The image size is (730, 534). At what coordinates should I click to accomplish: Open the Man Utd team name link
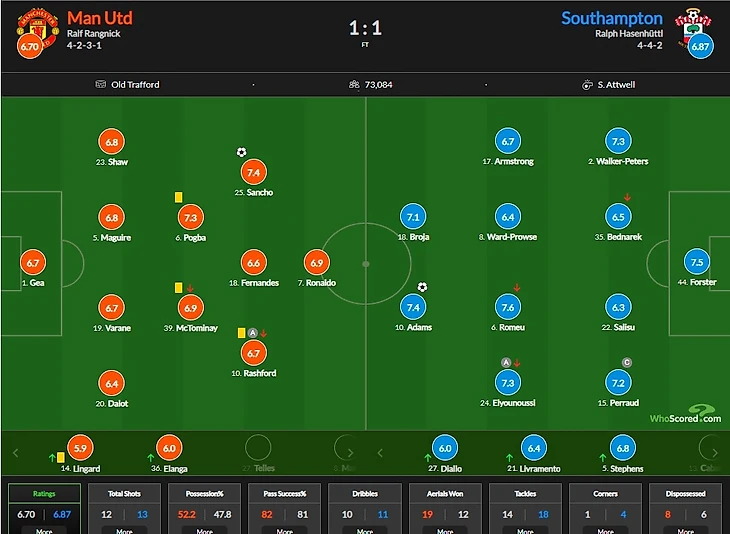pyautogui.click(x=99, y=18)
